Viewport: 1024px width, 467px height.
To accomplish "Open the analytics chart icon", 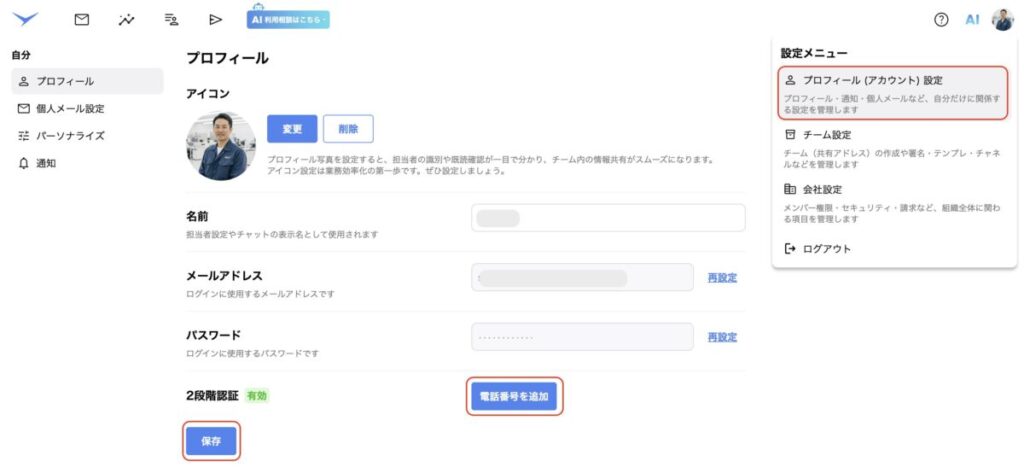I will pos(127,19).
